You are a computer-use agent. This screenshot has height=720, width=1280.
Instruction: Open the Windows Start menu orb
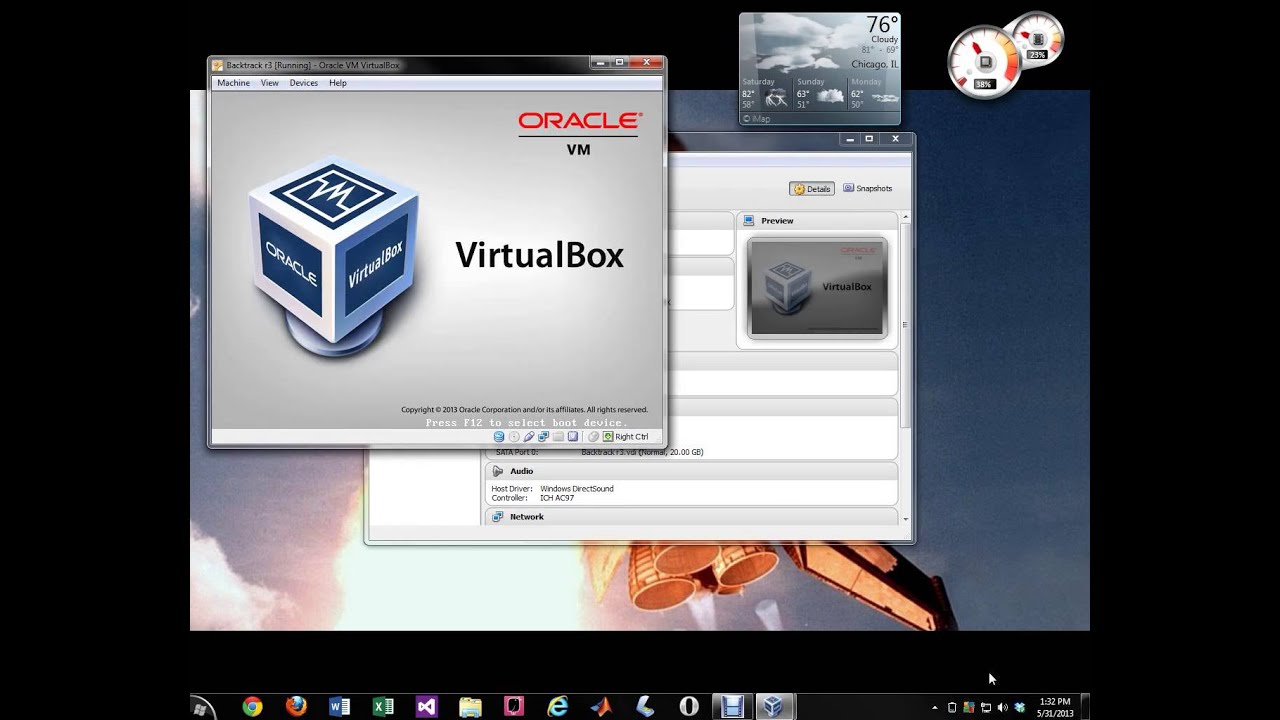tap(201, 708)
